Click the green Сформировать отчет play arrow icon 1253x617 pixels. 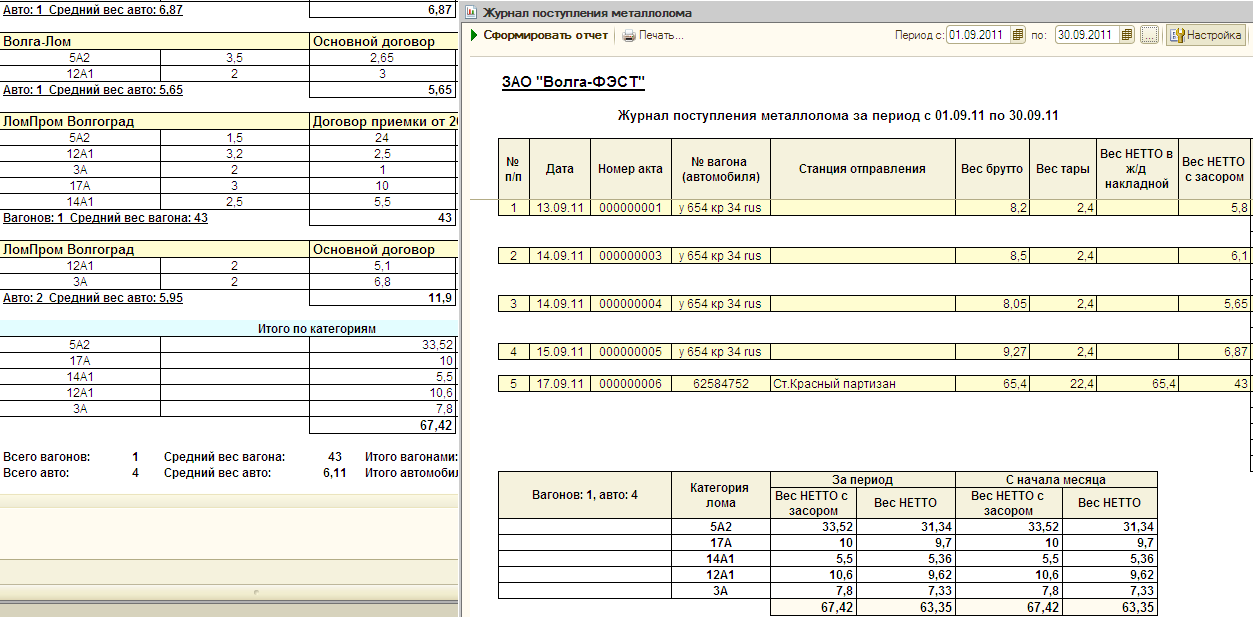click(x=474, y=35)
